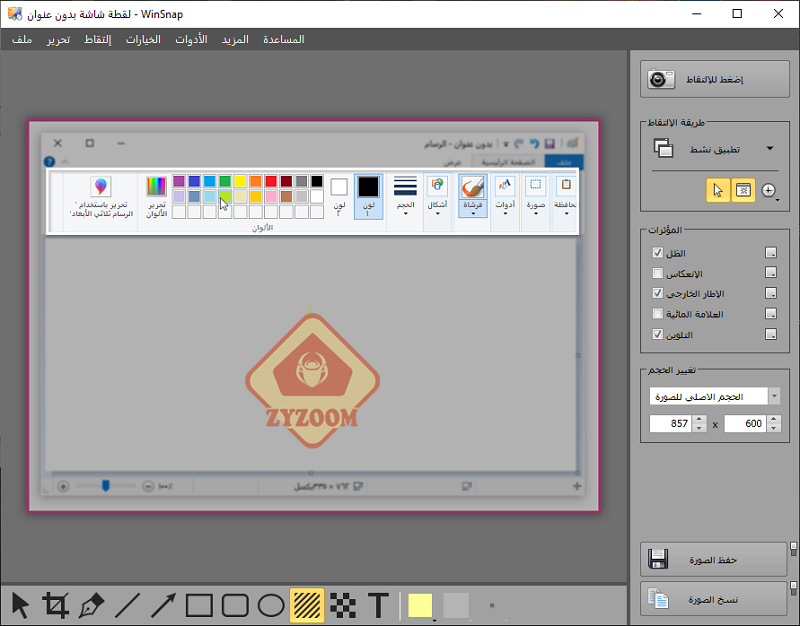
Task: Open the الخيارات menu
Action: tap(143, 39)
